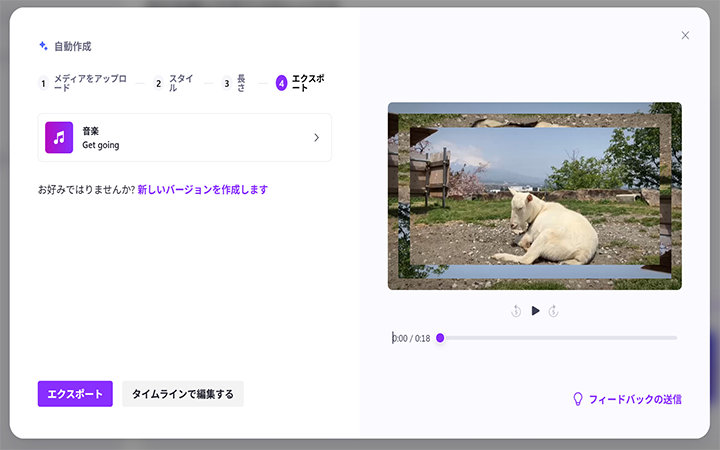
Task: Click the auto-create sparkle icon
Action: [44, 46]
